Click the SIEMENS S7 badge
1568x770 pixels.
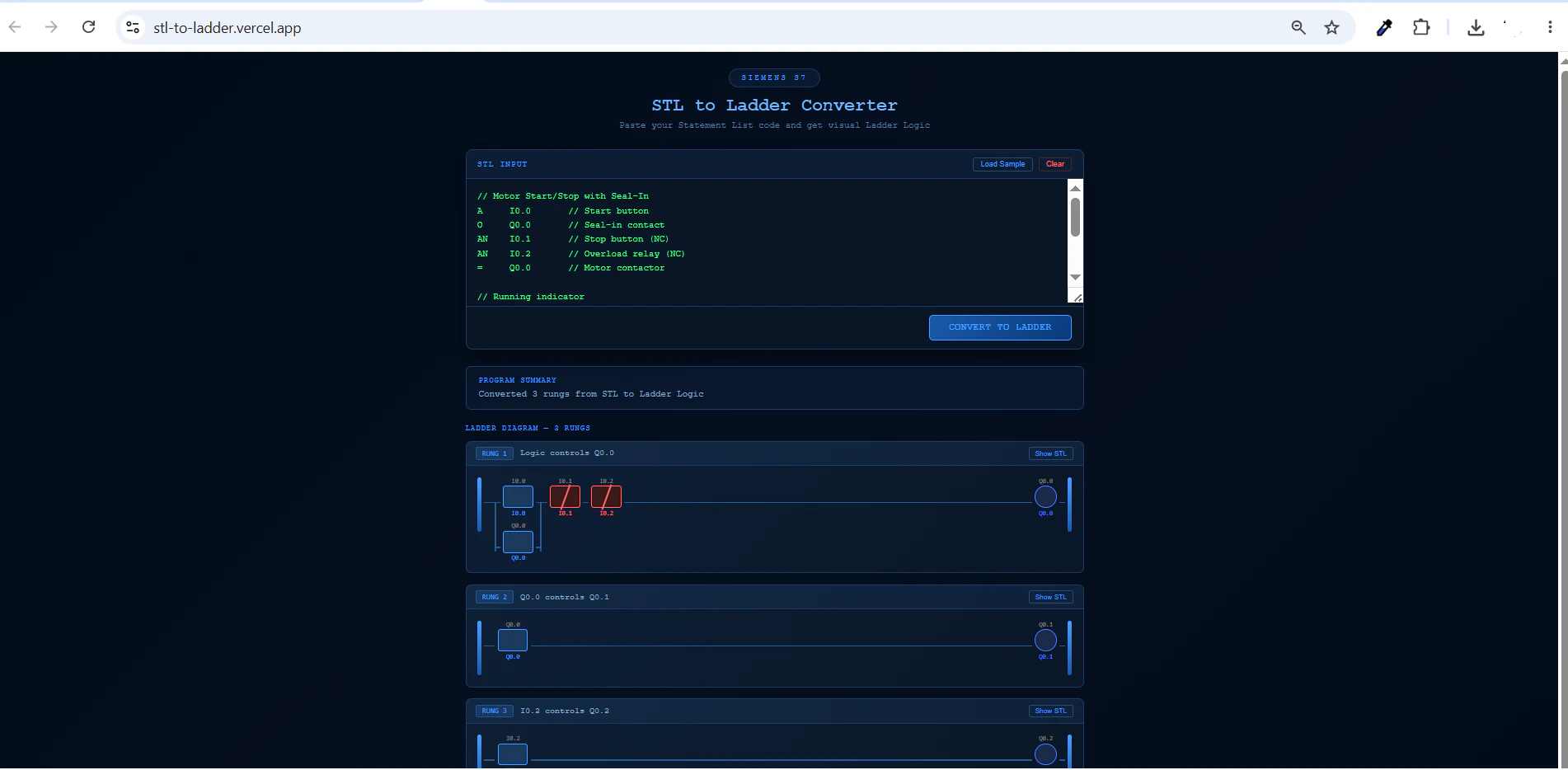click(x=774, y=77)
